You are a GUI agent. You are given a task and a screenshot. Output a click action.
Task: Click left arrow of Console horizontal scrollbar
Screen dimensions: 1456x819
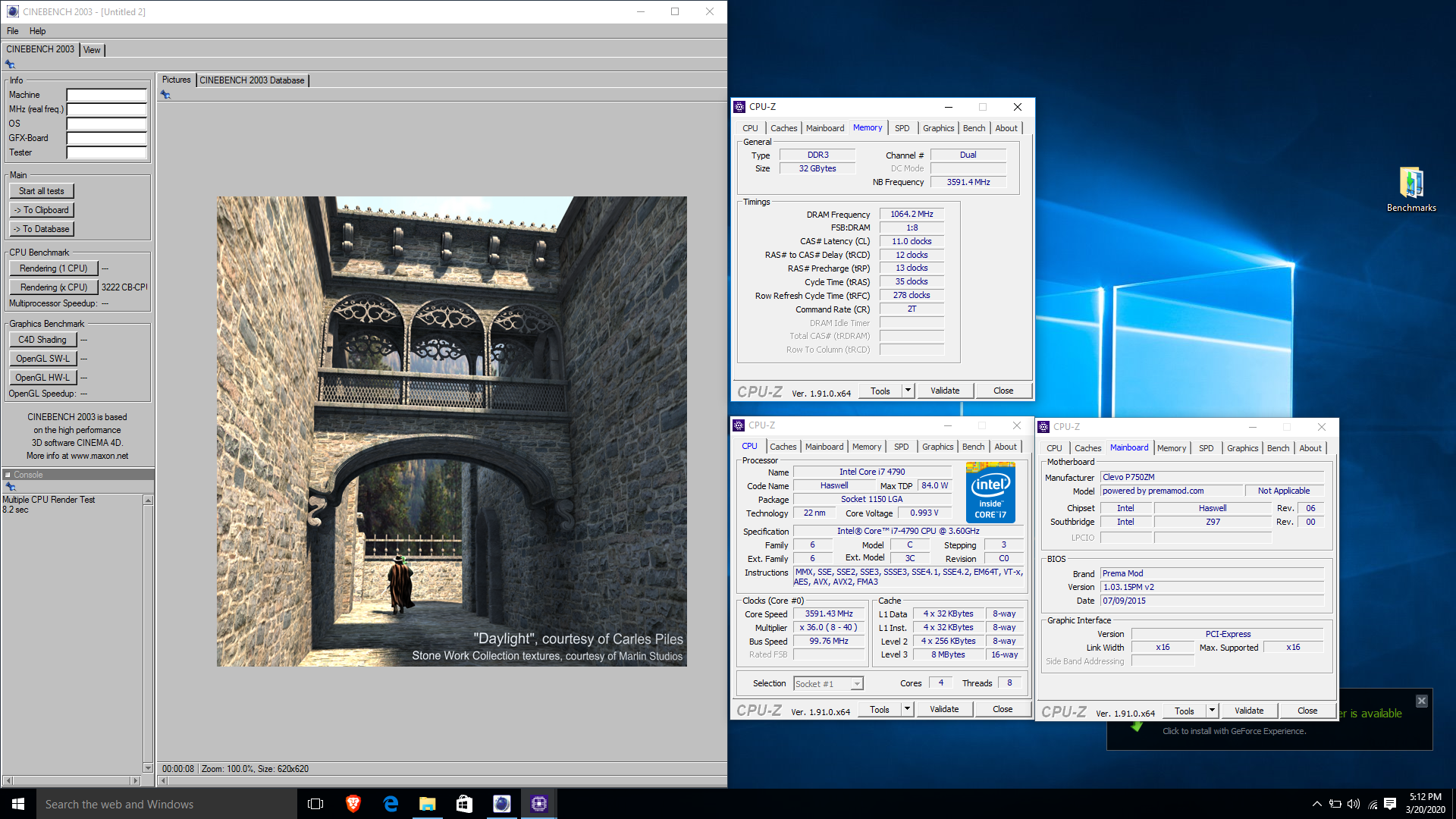[x=8, y=780]
